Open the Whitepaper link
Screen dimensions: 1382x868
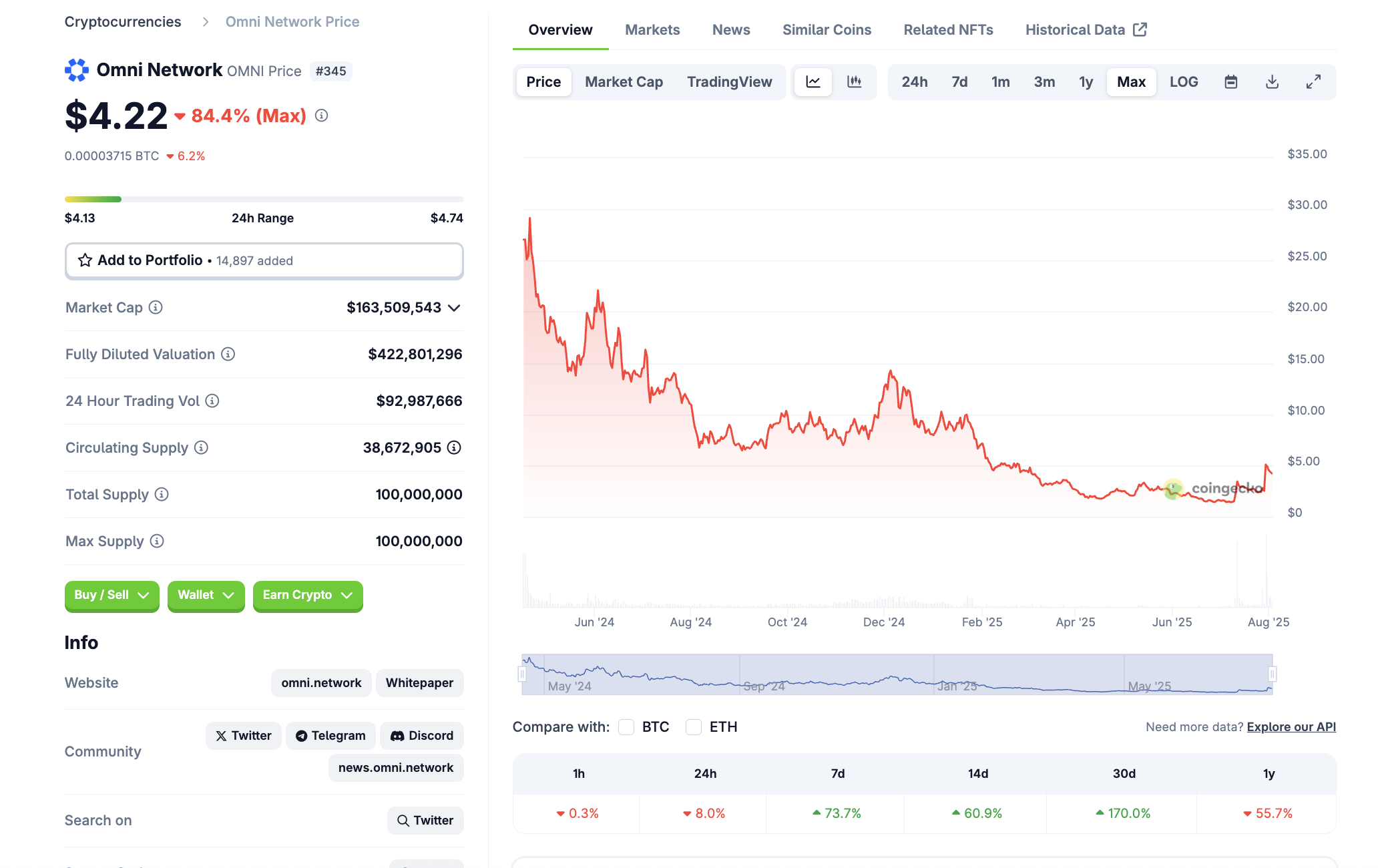[419, 683]
